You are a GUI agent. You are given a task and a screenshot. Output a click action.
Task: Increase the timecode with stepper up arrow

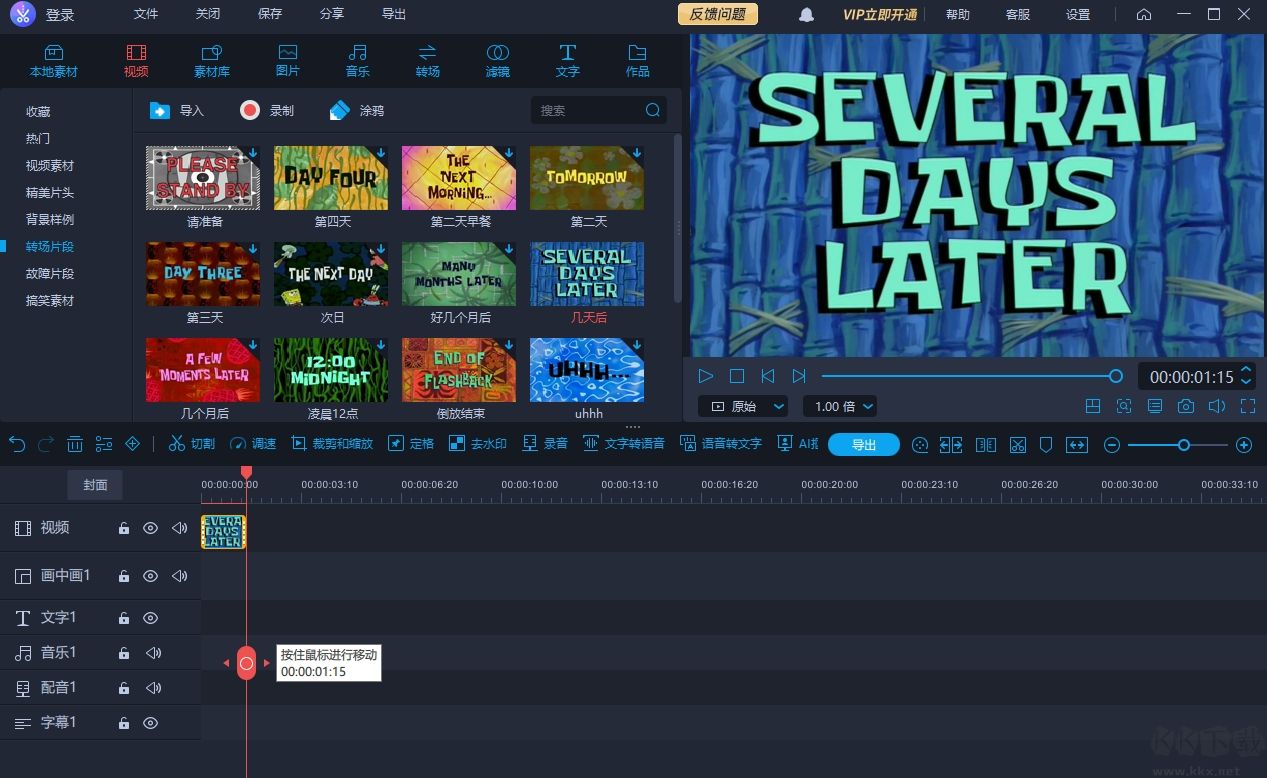point(1246,371)
